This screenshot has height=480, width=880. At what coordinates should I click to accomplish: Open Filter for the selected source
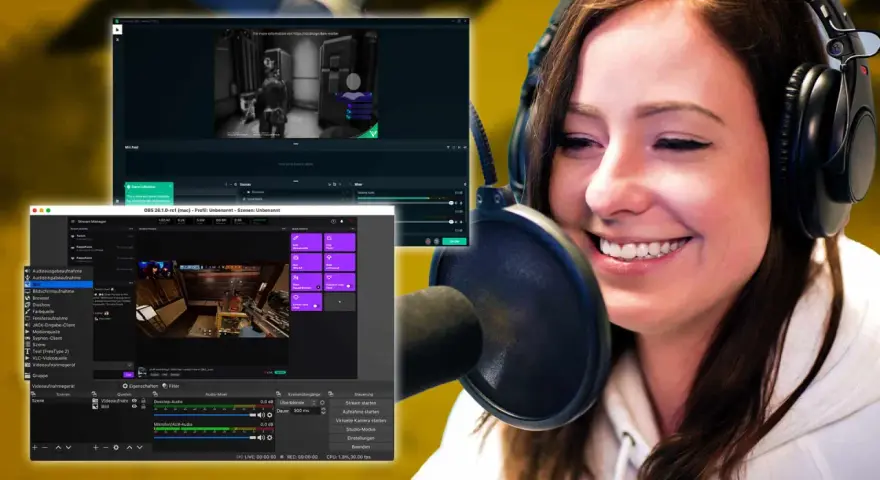[171, 386]
